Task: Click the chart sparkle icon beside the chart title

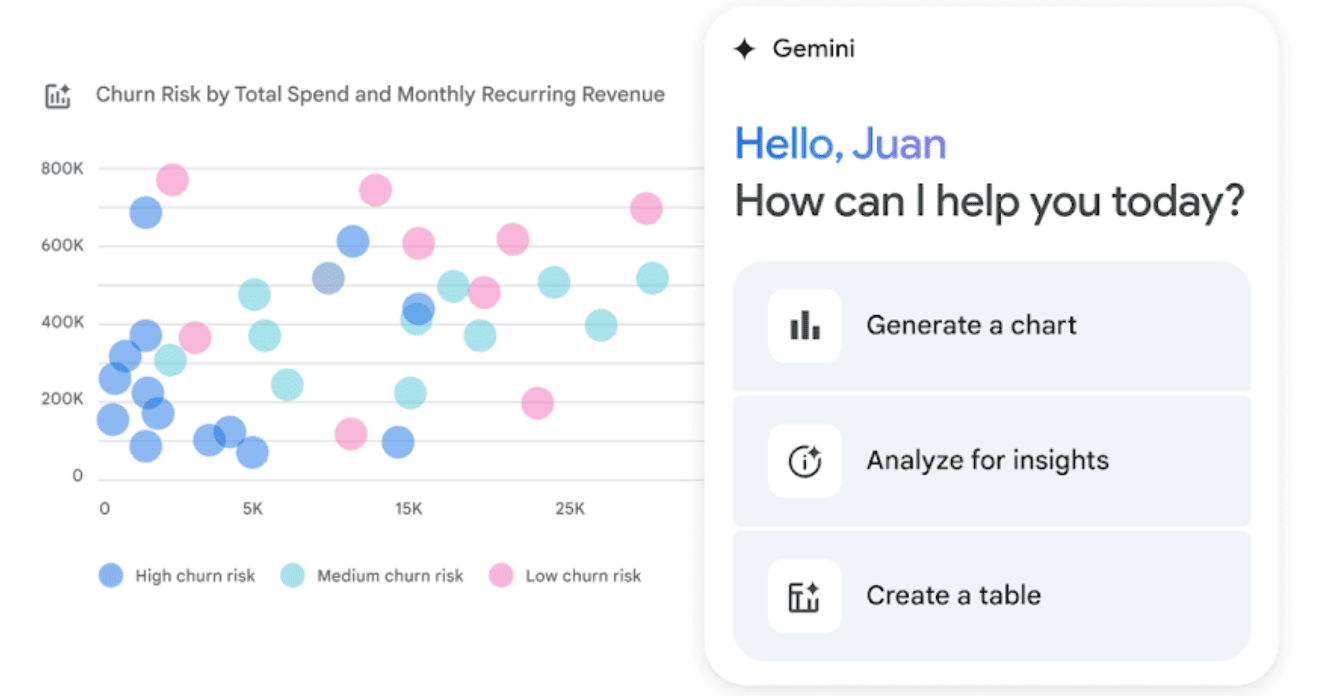Action: click(x=58, y=96)
